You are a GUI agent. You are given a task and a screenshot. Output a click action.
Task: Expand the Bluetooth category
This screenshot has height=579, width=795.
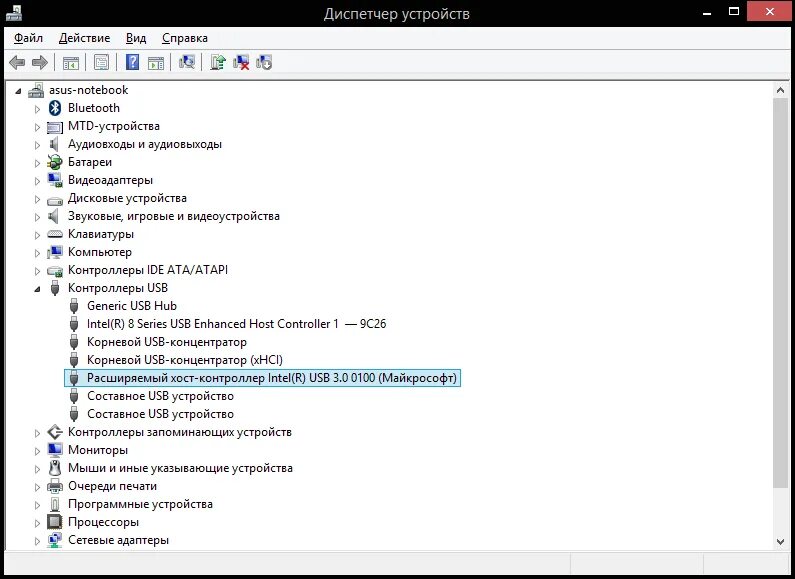37,109
